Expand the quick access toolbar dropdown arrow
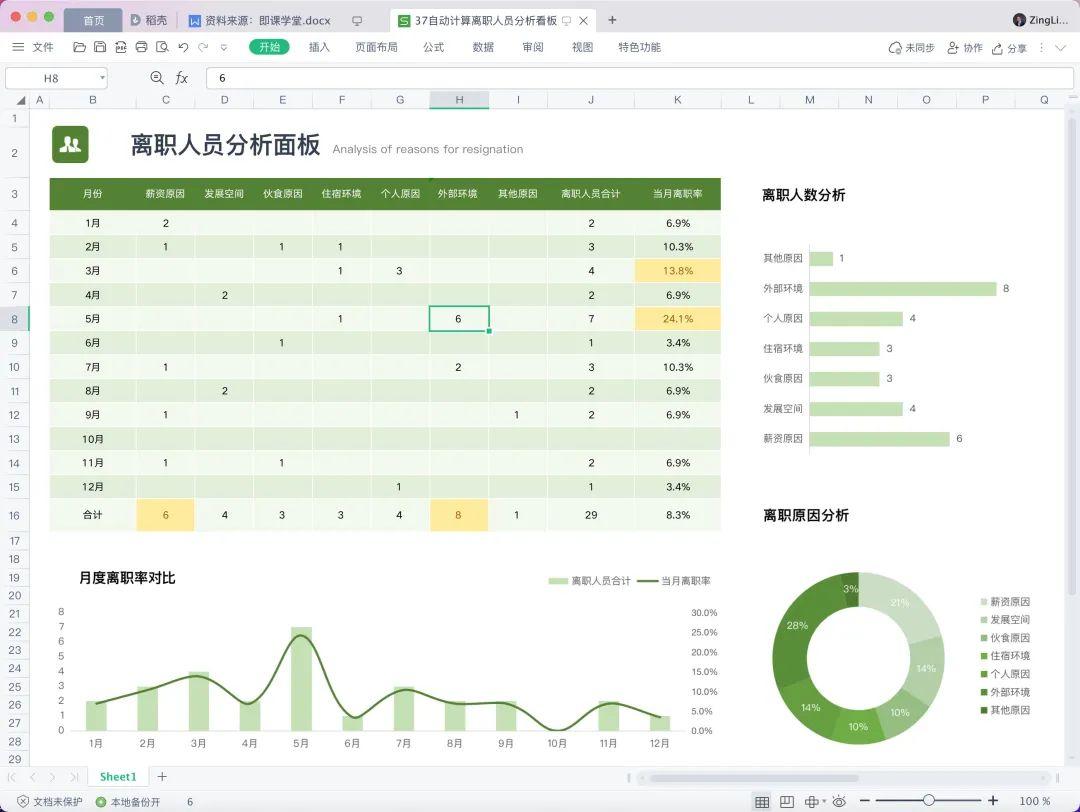The height and width of the screenshot is (812, 1080). click(x=223, y=48)
